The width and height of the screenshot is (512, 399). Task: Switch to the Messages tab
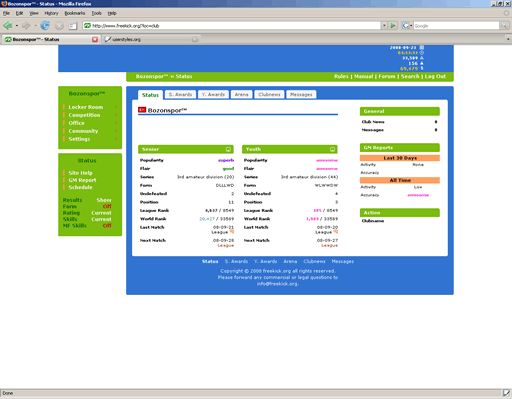coord(301,95)
